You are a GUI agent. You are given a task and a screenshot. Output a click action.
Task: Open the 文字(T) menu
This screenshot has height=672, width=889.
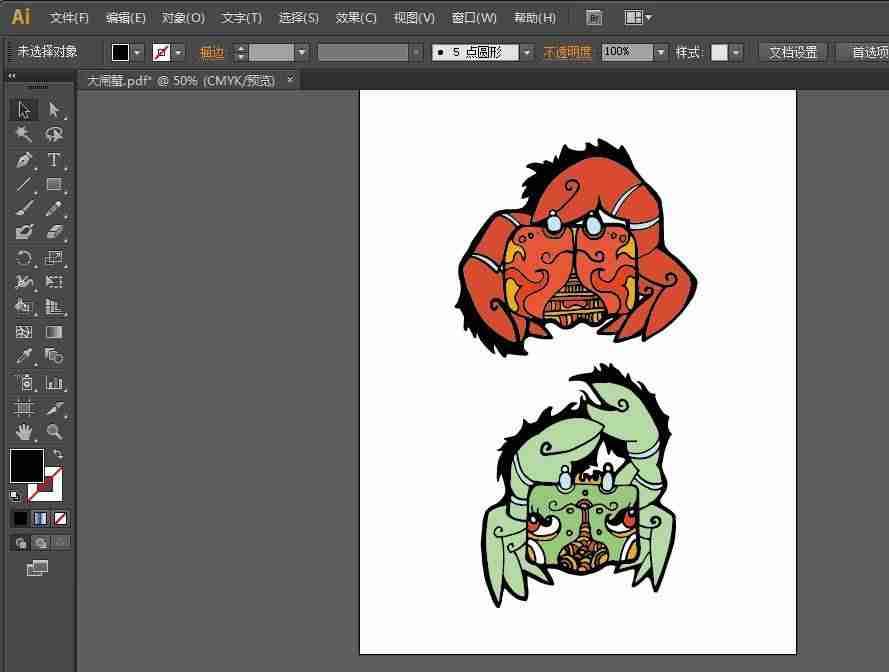pyautogui.click(x=242, y=18)
